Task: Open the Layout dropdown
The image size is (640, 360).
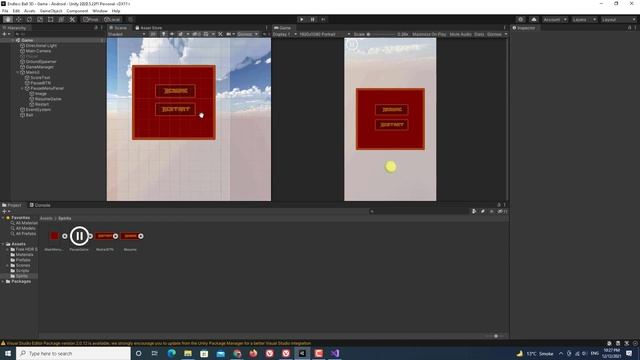Action: click(619, 20)
